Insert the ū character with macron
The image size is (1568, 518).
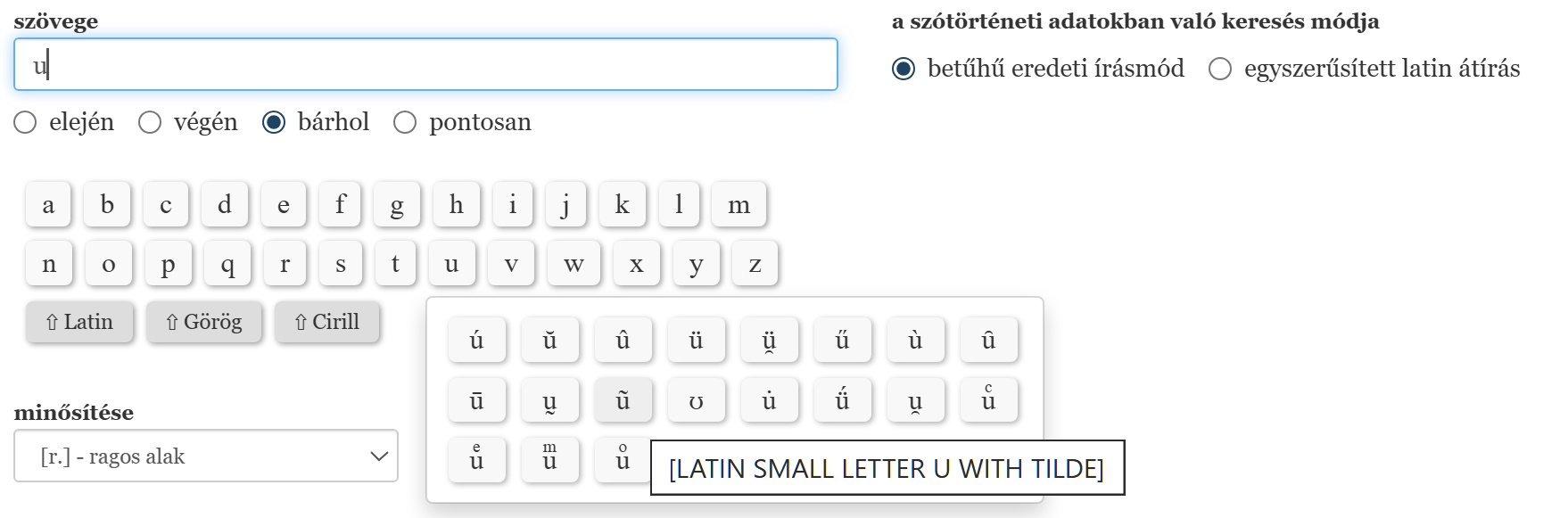click(x=476, y=400)
